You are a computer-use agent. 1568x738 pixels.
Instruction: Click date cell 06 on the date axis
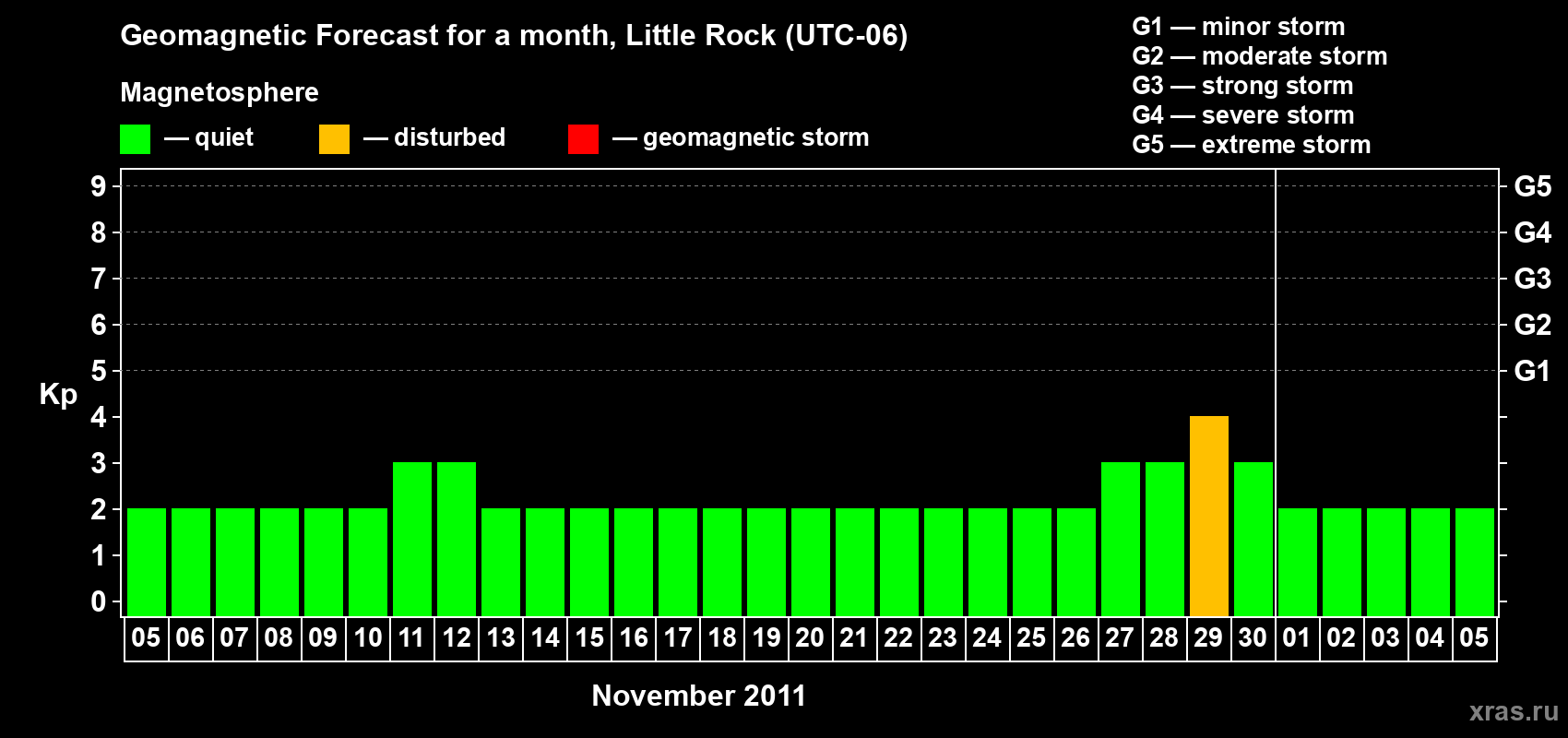(x=190, y=638)
